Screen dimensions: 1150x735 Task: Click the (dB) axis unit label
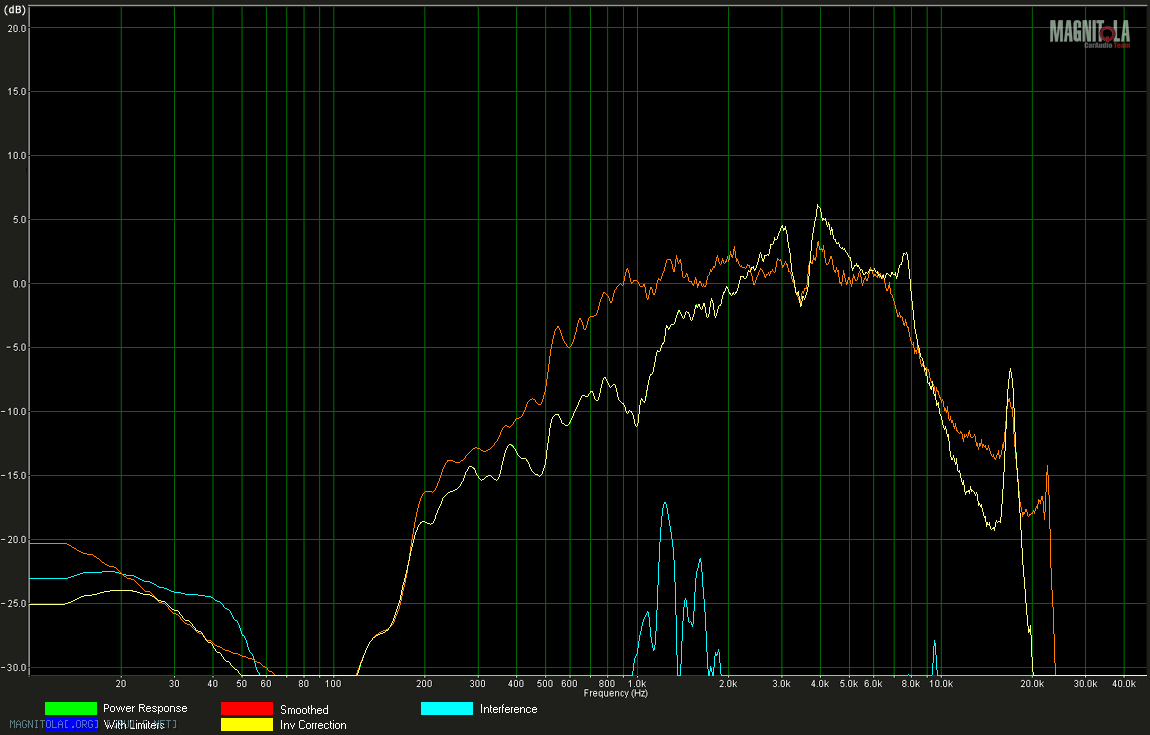click(x=15, y=9)
